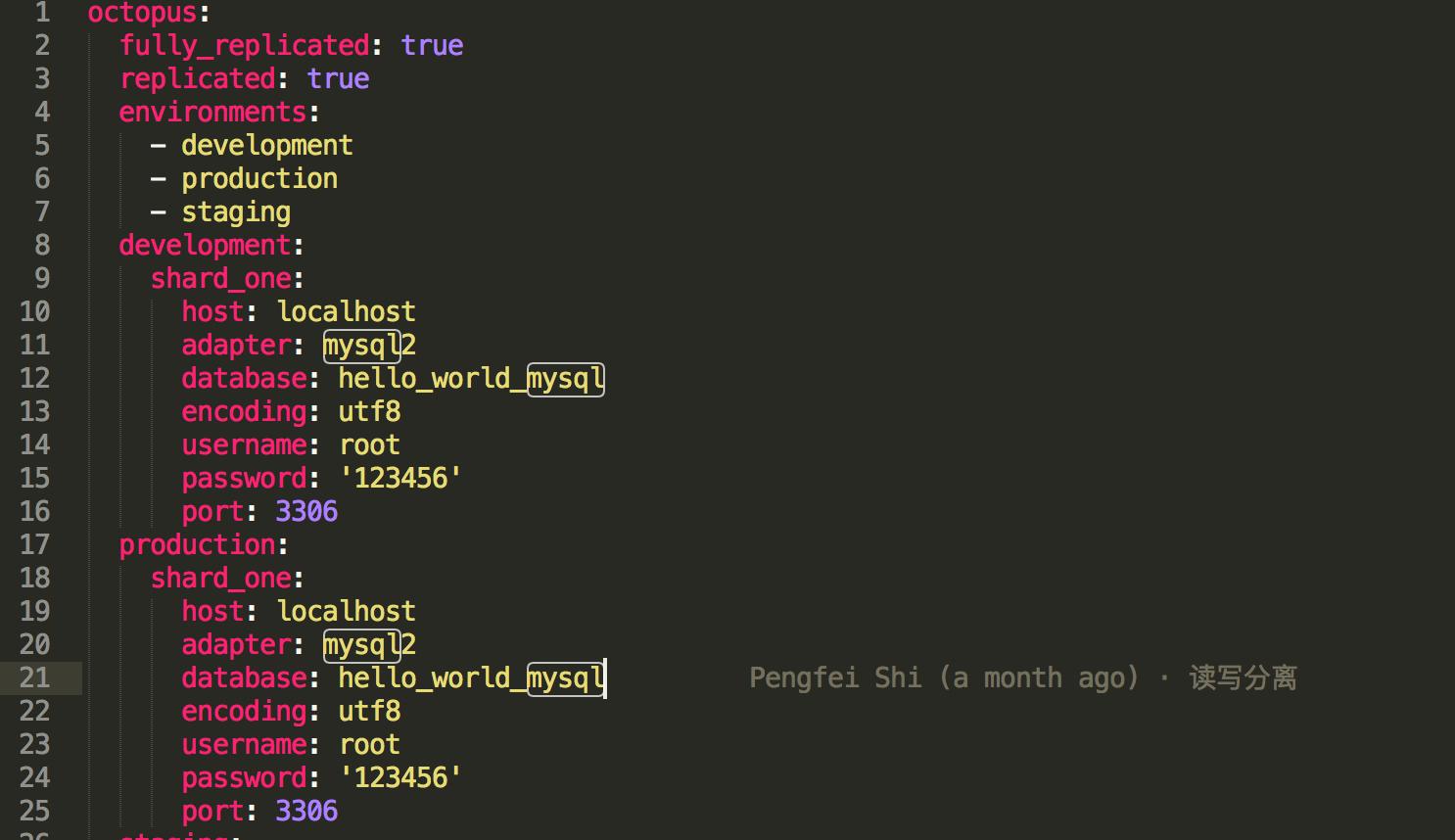
Task: Click the 'environments' key
Action: point(212,113)
